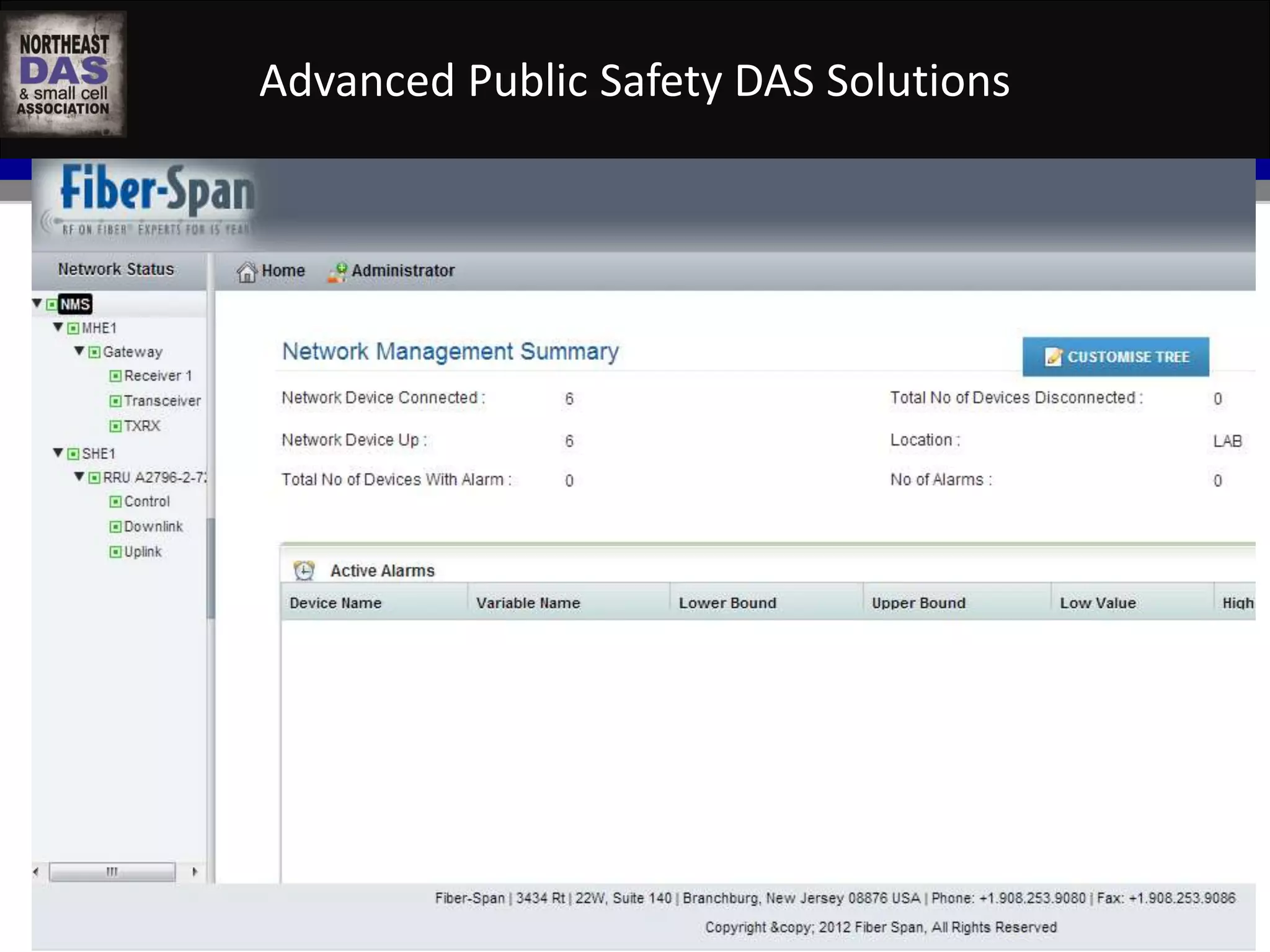The image size is (1270, 952).
Task: Click the Gateway green status icon
Action: click(x=94, y=352)
